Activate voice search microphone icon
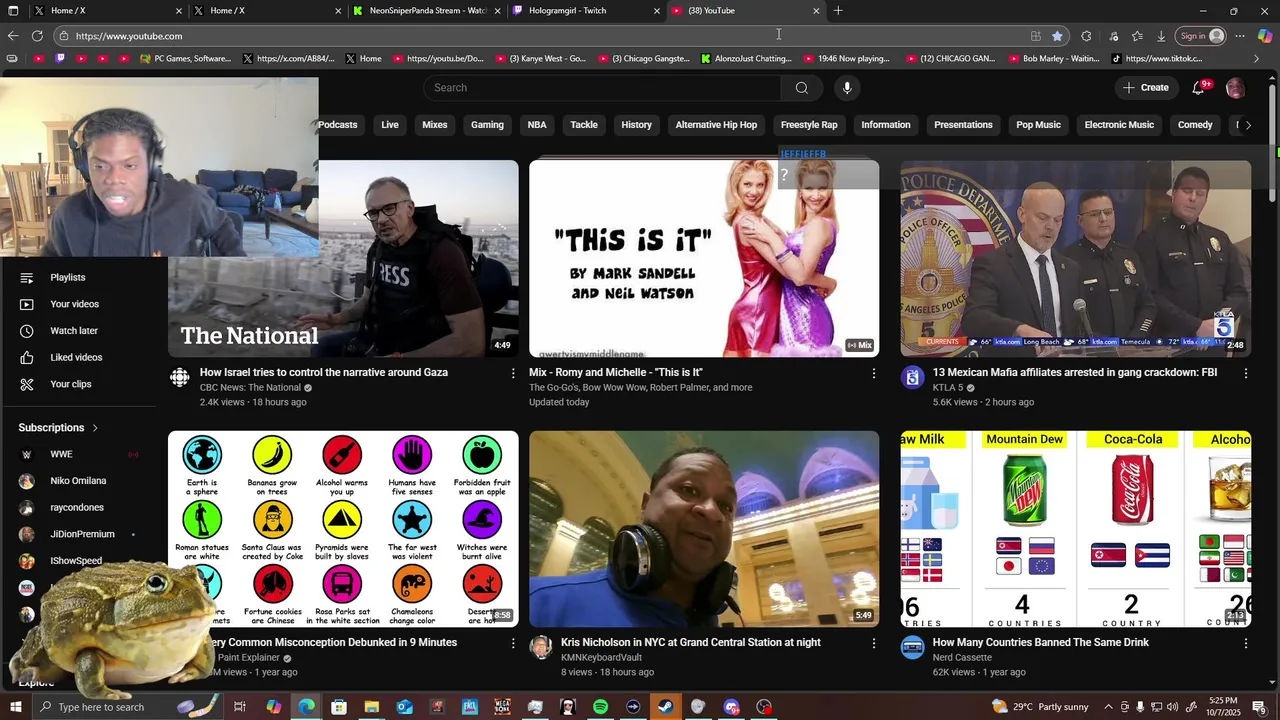The width and height of the screenshot is (1280, 720). point(847,88)
